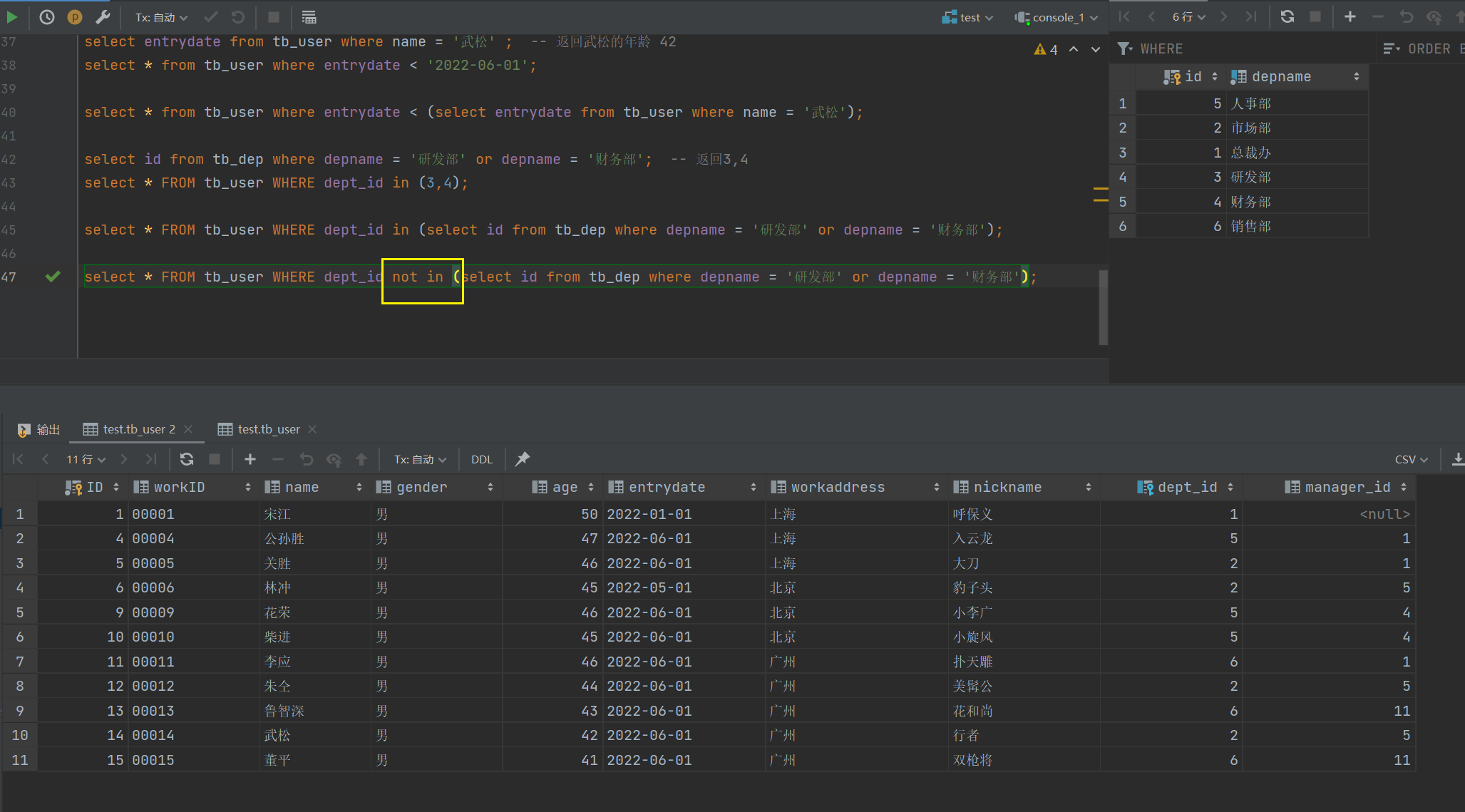
Task: Jump to next warning highlight arrow
Action: (1096, 49)
